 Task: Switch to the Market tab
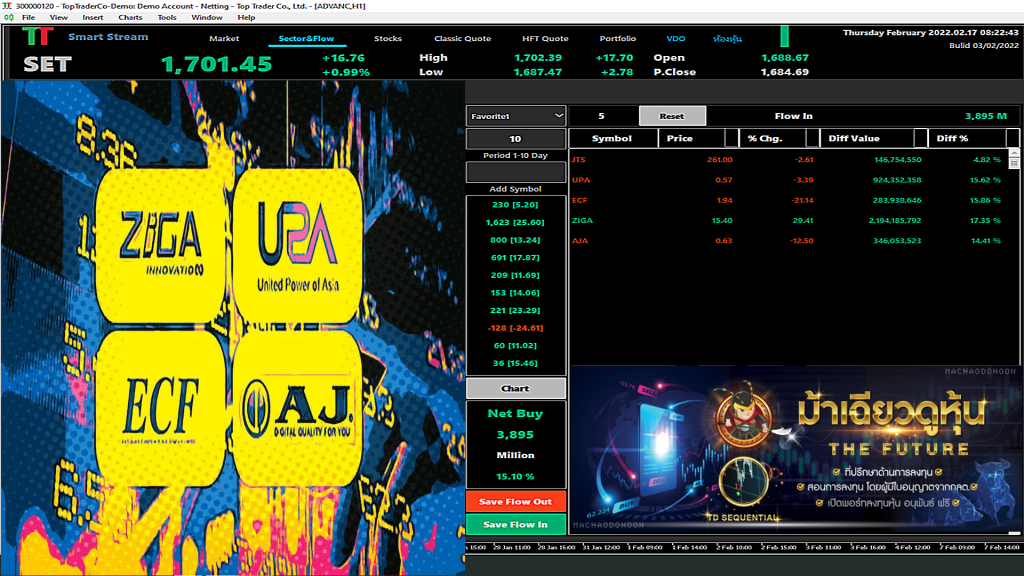point(224,39)
